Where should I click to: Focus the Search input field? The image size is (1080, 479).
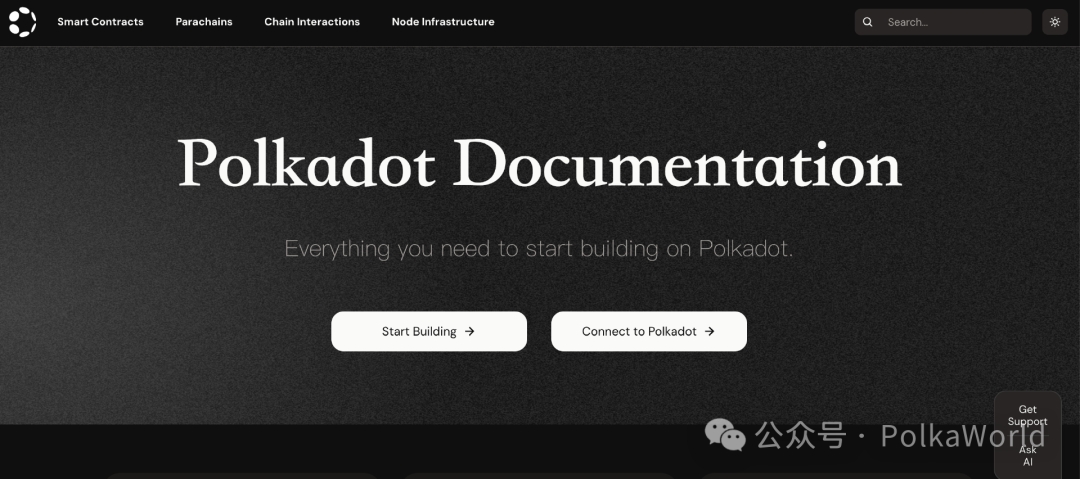(x=943, y=22)
